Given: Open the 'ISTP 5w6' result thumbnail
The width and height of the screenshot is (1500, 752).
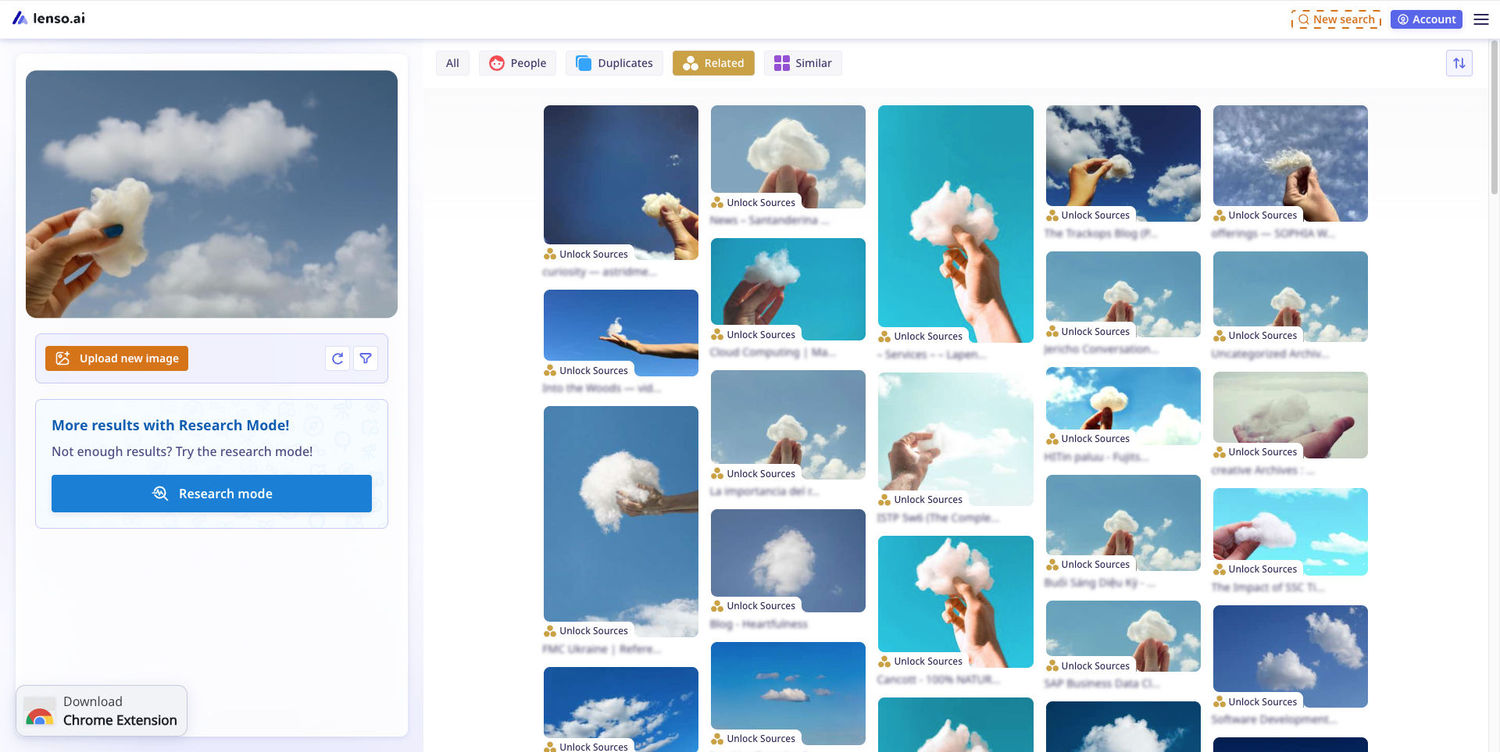Looking at the screenshot, I should click(x=956, y=439).
